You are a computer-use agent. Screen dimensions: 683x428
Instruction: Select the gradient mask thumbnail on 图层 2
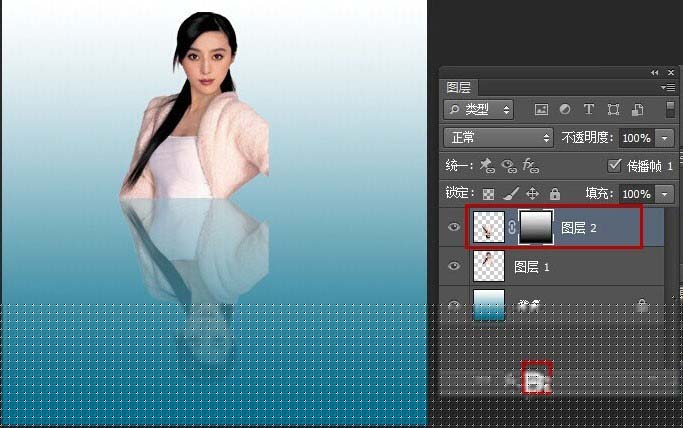pos(536,228)
